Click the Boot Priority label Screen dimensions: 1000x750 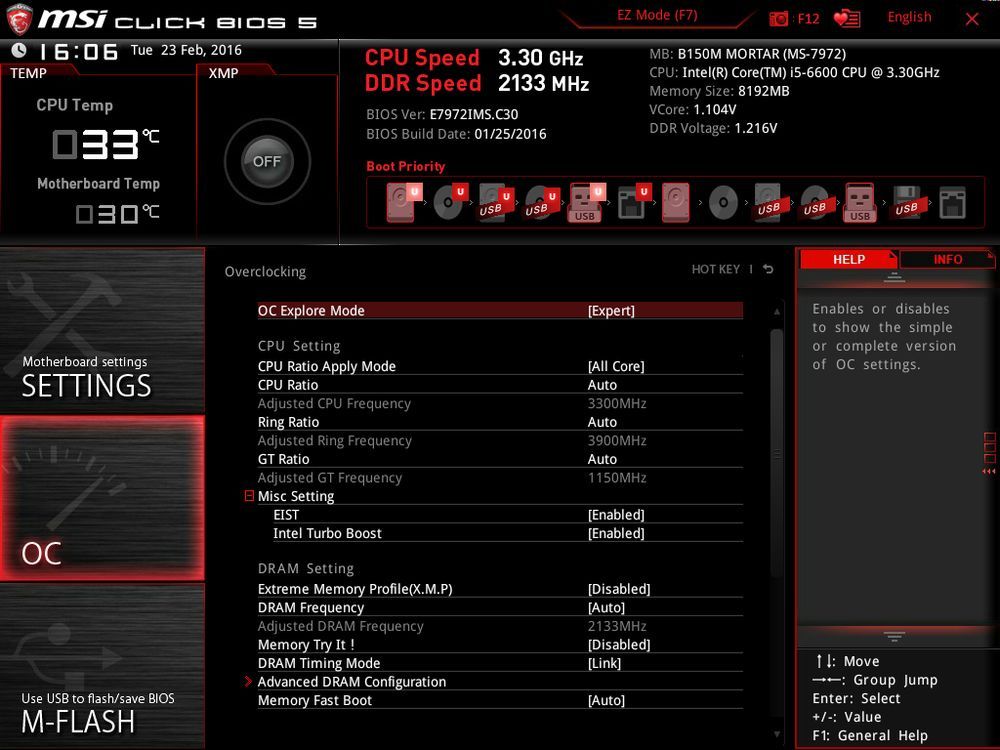tap(406, 166)
